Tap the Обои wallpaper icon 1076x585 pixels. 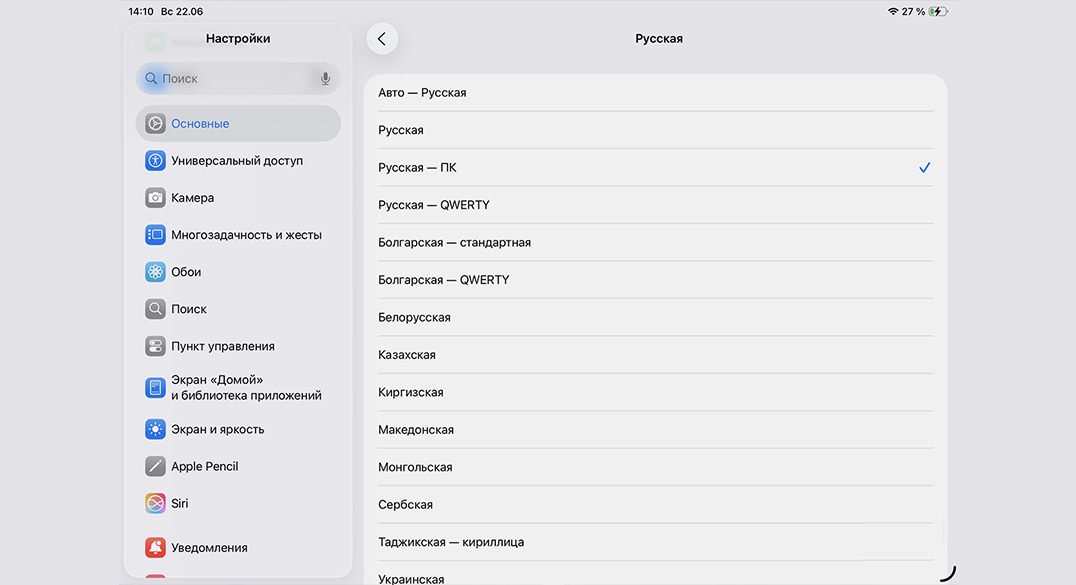click(155, 272)
